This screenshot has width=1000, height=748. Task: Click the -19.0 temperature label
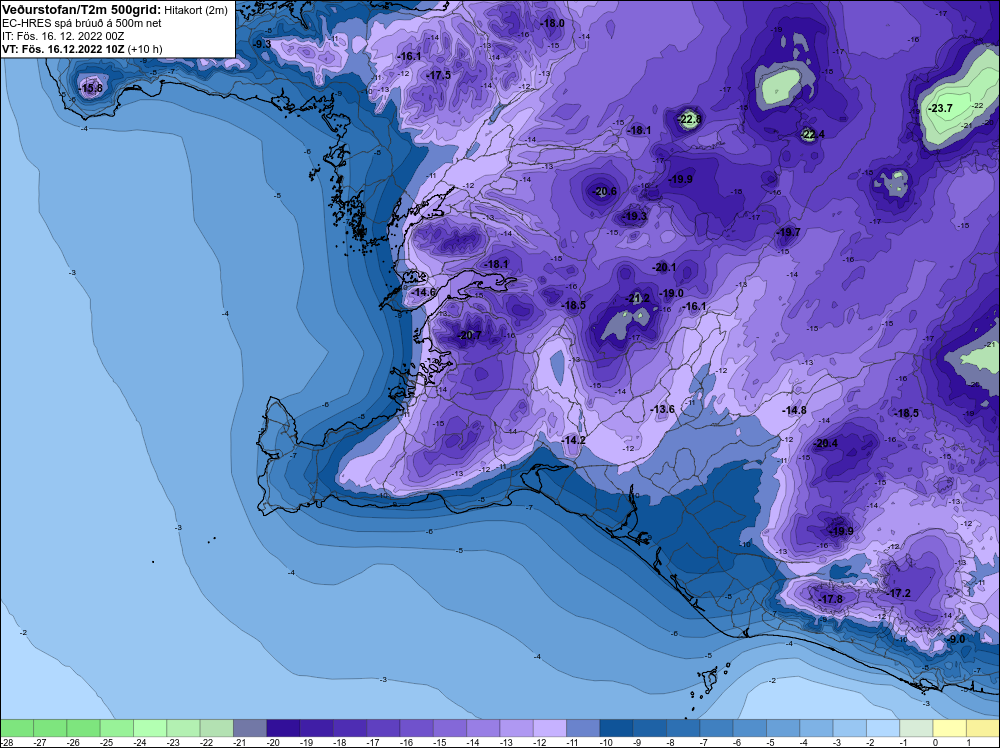(671, 293)
